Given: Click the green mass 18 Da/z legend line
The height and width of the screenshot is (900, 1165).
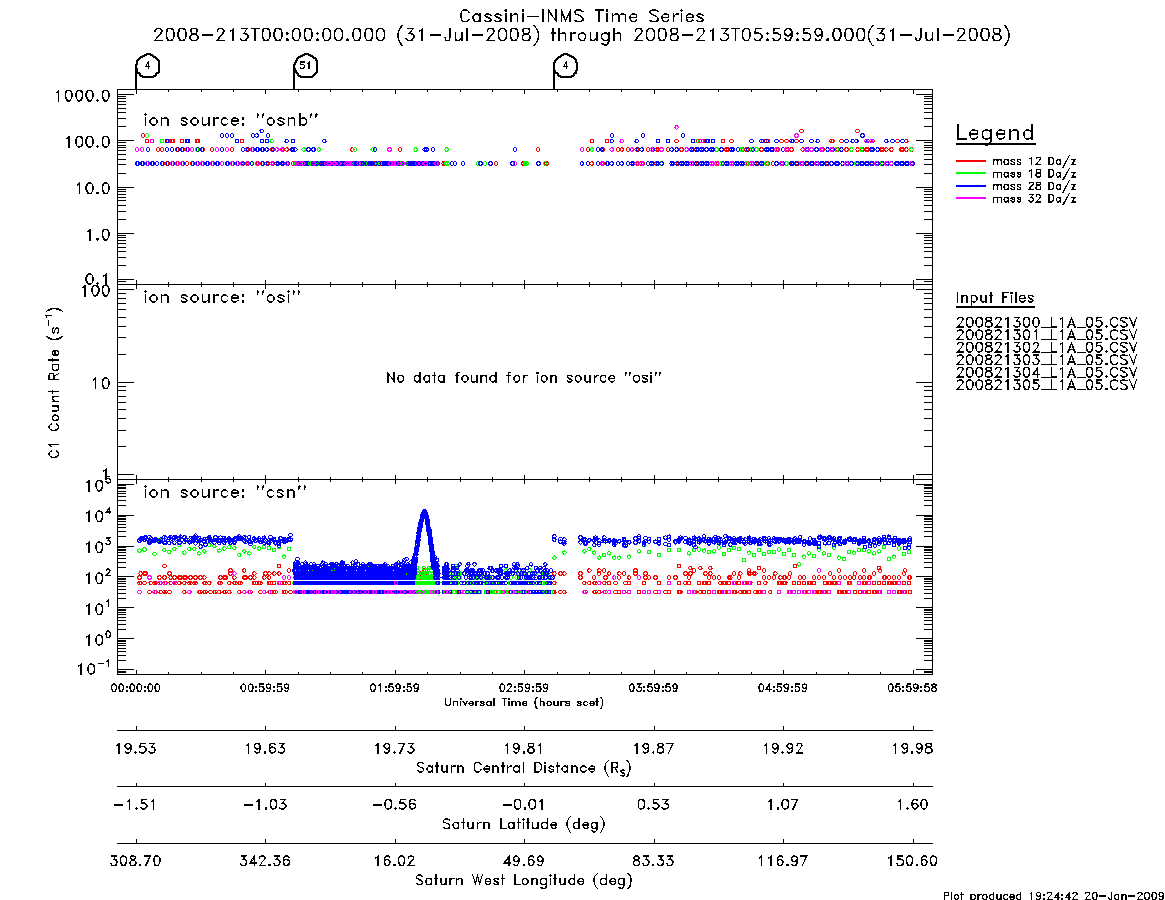Looking at the screenshot, I should click(x=970, y=174).
